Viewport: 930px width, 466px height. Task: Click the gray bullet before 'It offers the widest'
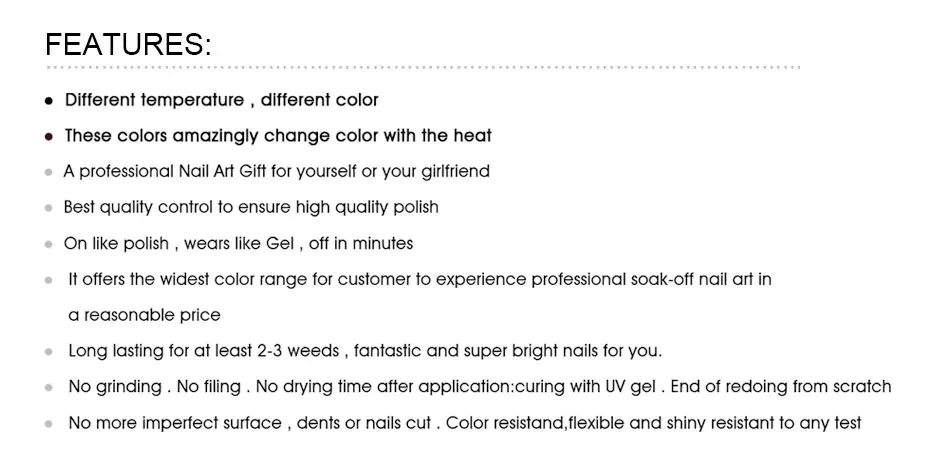click(x=49, y=280)
